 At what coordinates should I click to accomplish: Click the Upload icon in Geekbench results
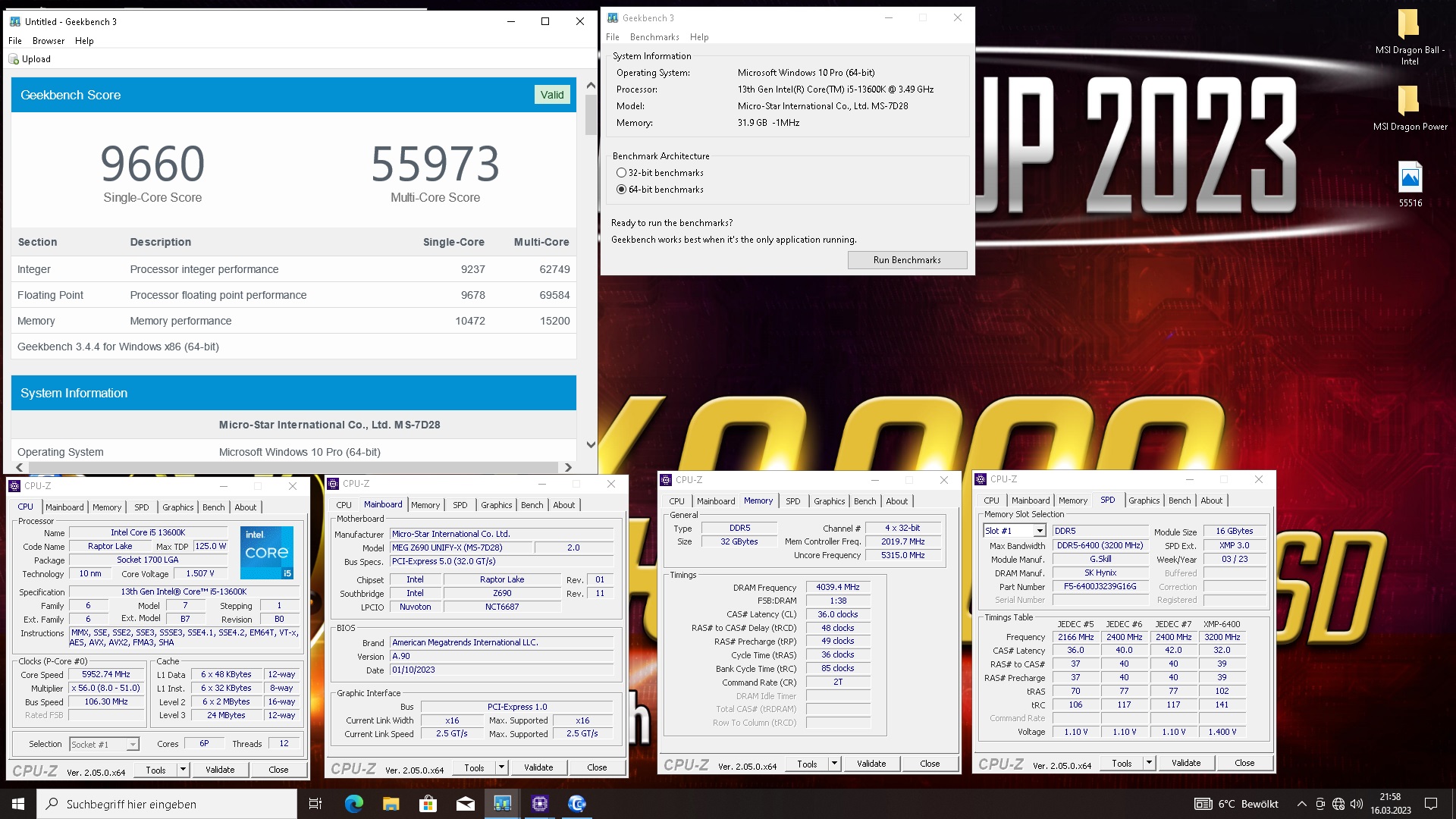(14, 59)
